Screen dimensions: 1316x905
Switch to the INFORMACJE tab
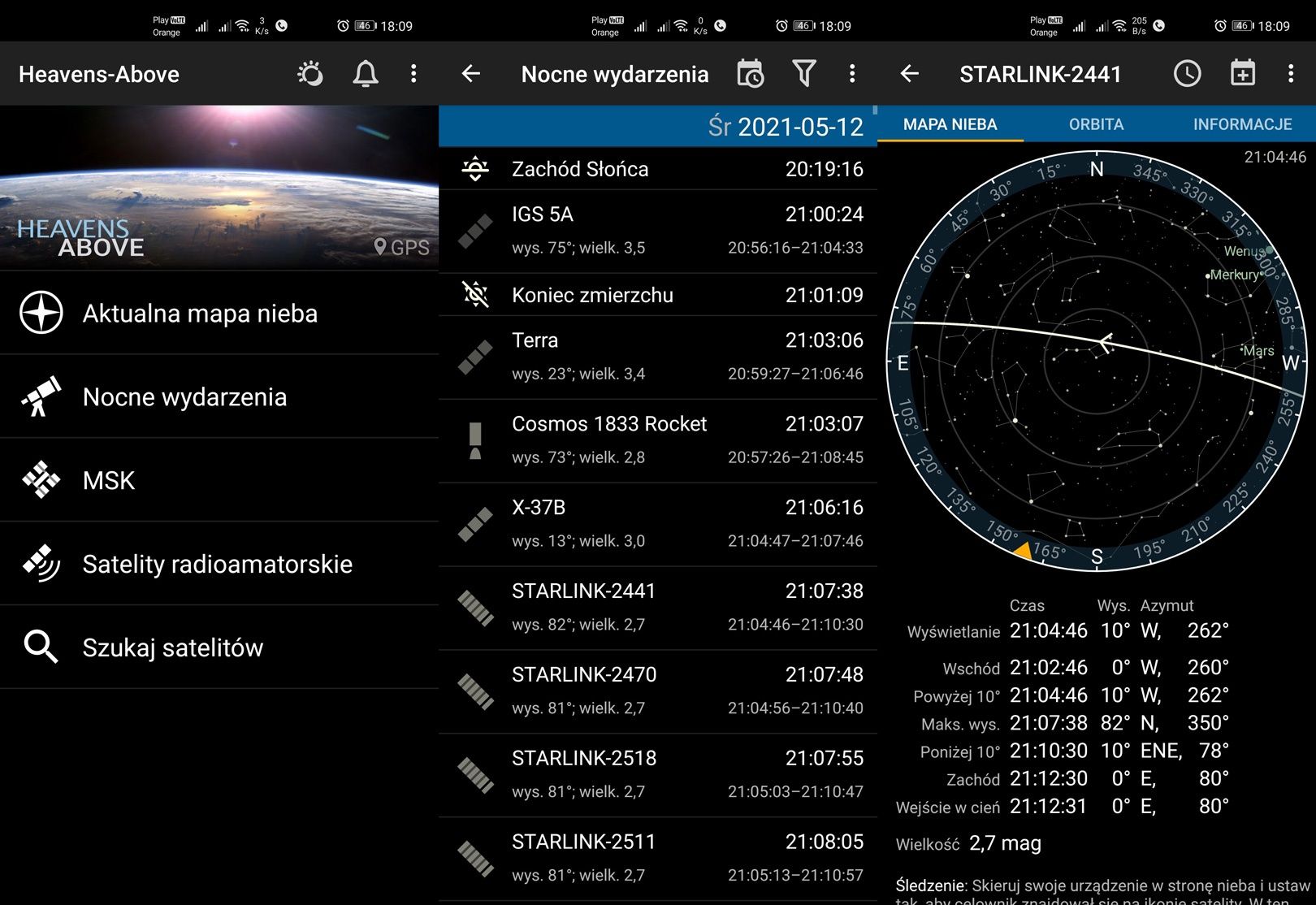point(1243,124)
